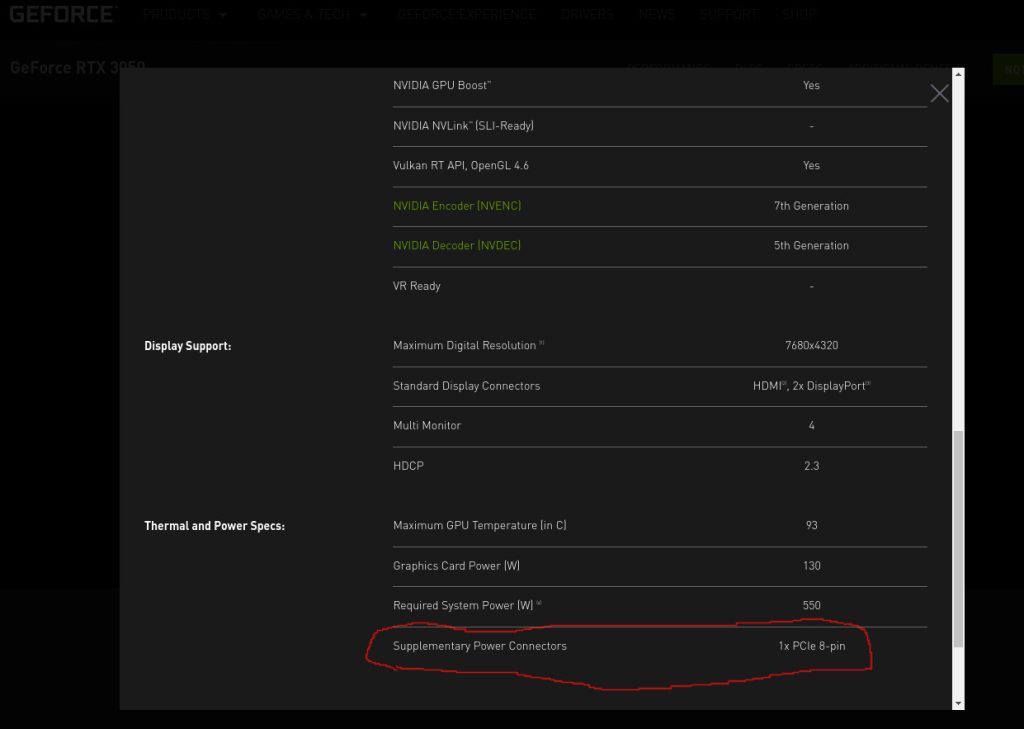Open the News section
The image size is (1024, 729).
657,15
